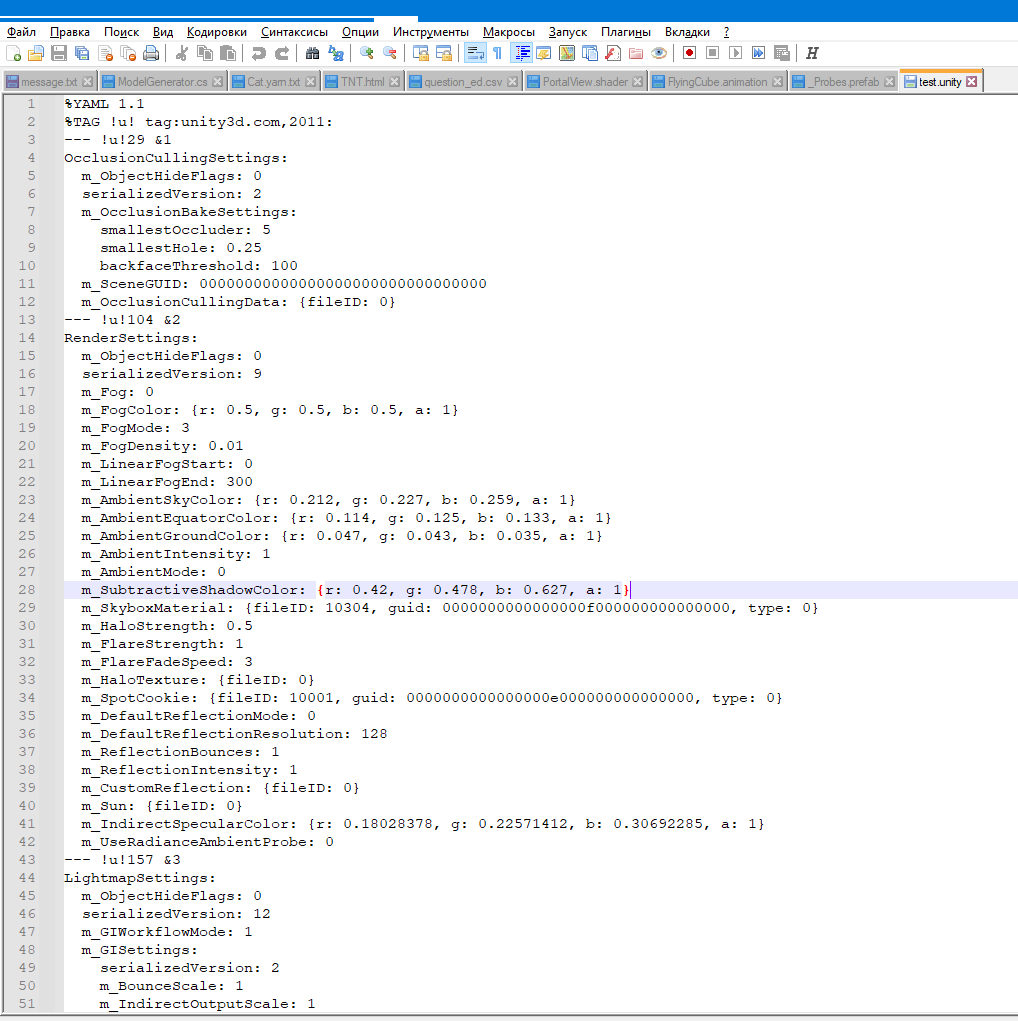Toggle the indent guide toolbar button
The image size is (1018, 1021).
pyautogui.click(x=521, y=53)
